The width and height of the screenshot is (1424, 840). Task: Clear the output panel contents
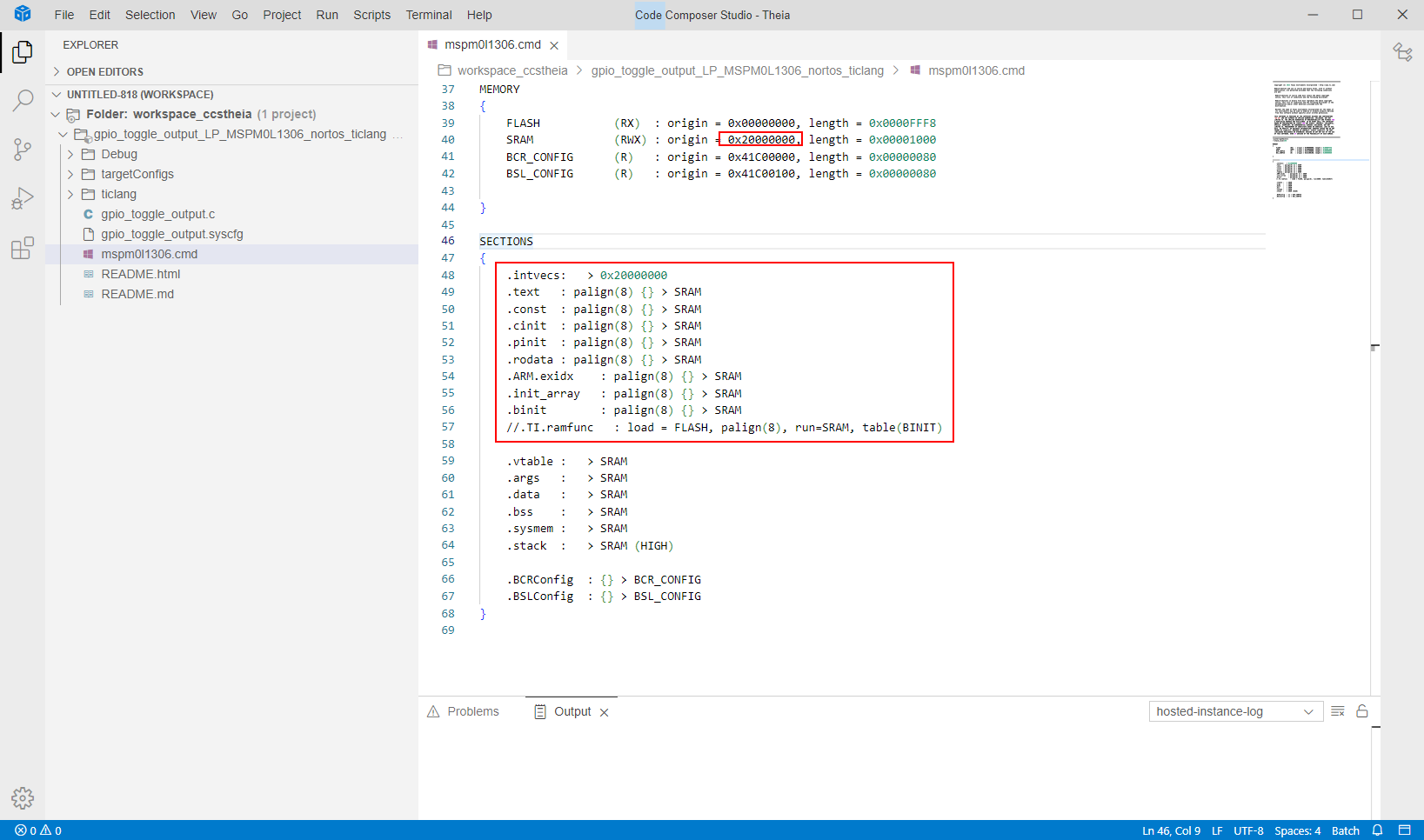coord(1338,711)
